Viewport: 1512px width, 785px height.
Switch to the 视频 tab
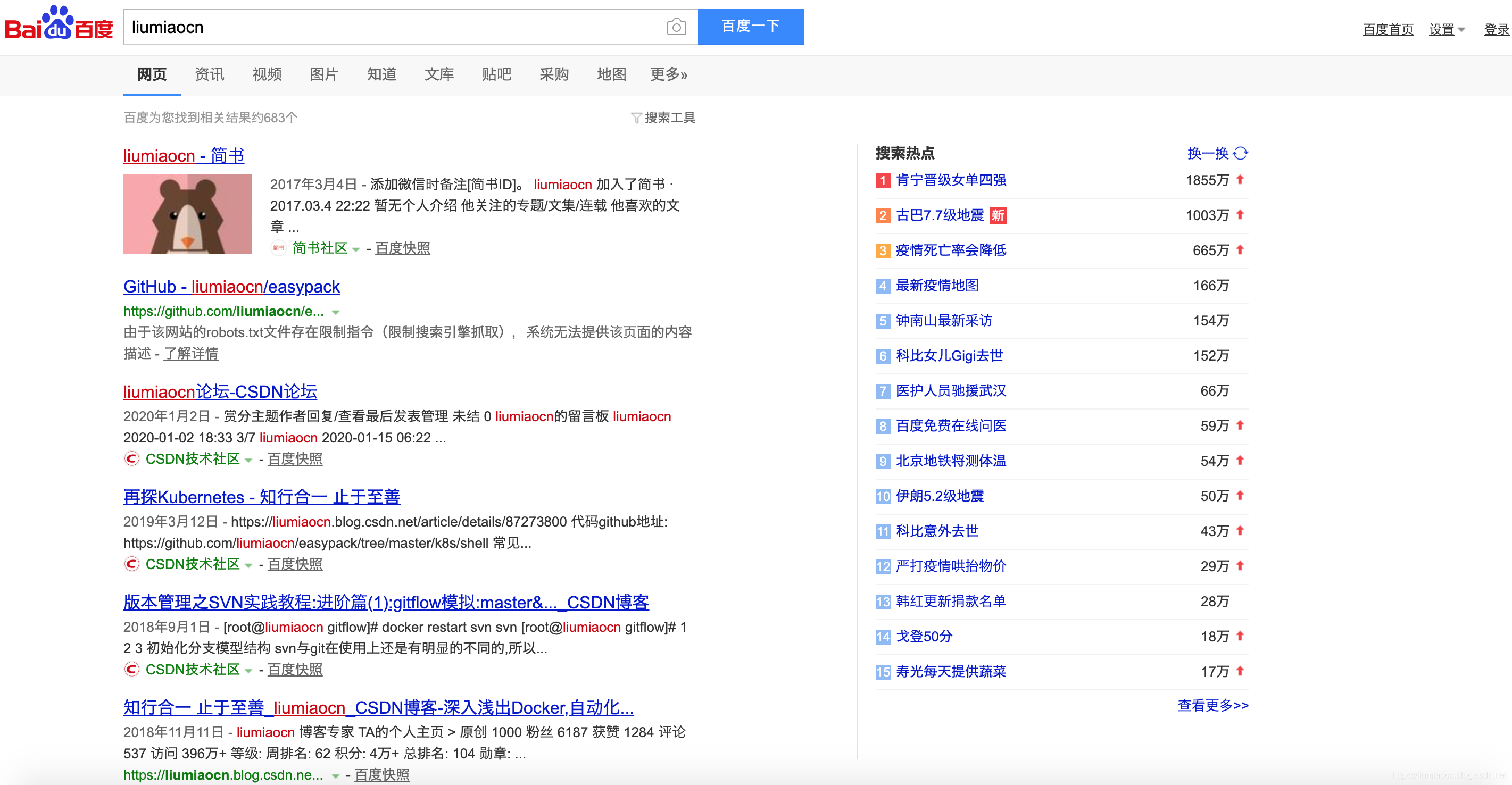click(267, 74)
